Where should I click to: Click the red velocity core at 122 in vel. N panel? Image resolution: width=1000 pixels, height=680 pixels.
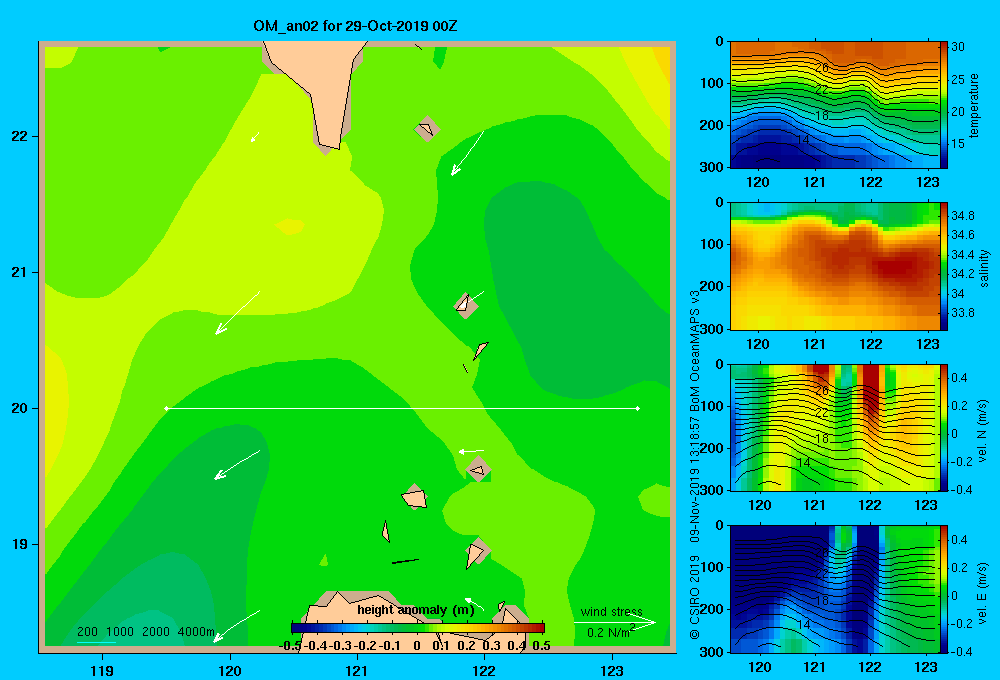click(x=871, y=390)
